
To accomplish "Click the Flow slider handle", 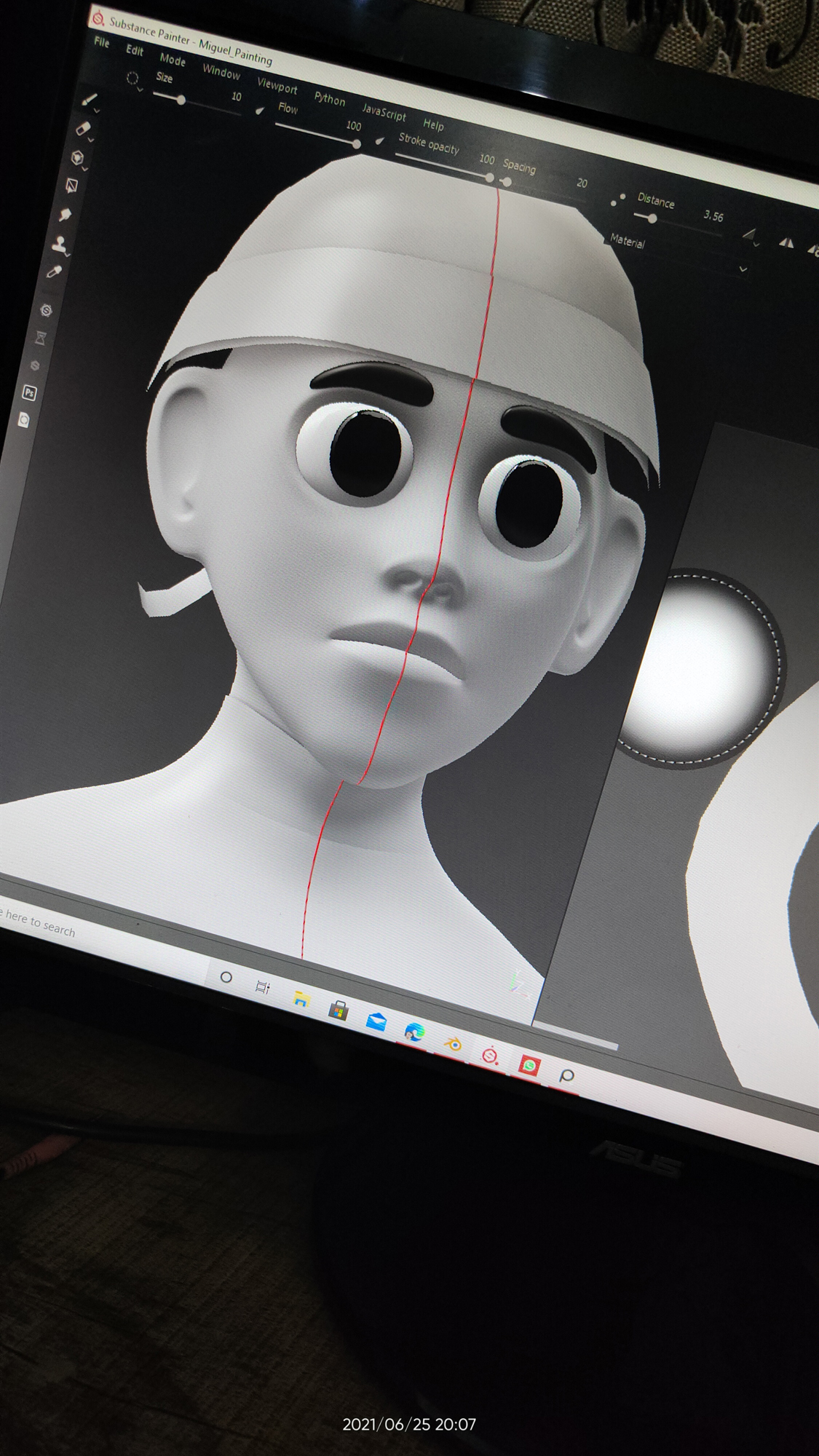I will (356, 144).
